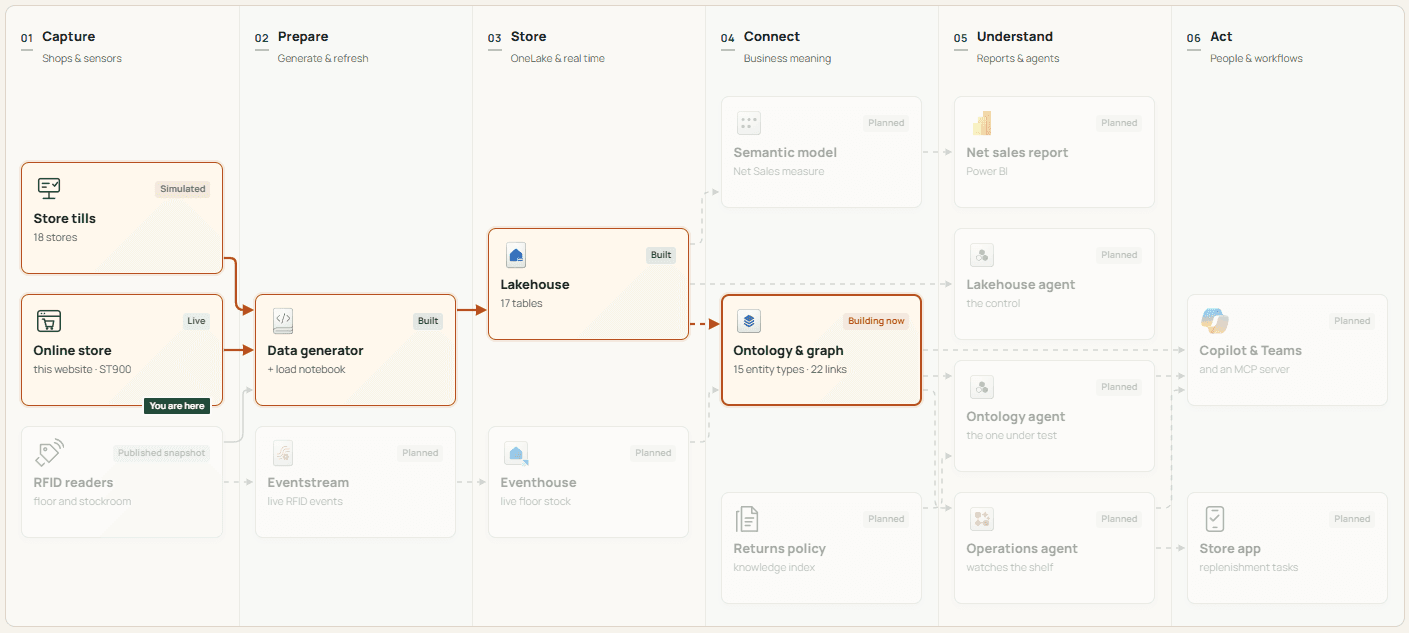Click the Store tills till icon
This screenshot has width=1409, height=633.
click(x=49, y=188)
